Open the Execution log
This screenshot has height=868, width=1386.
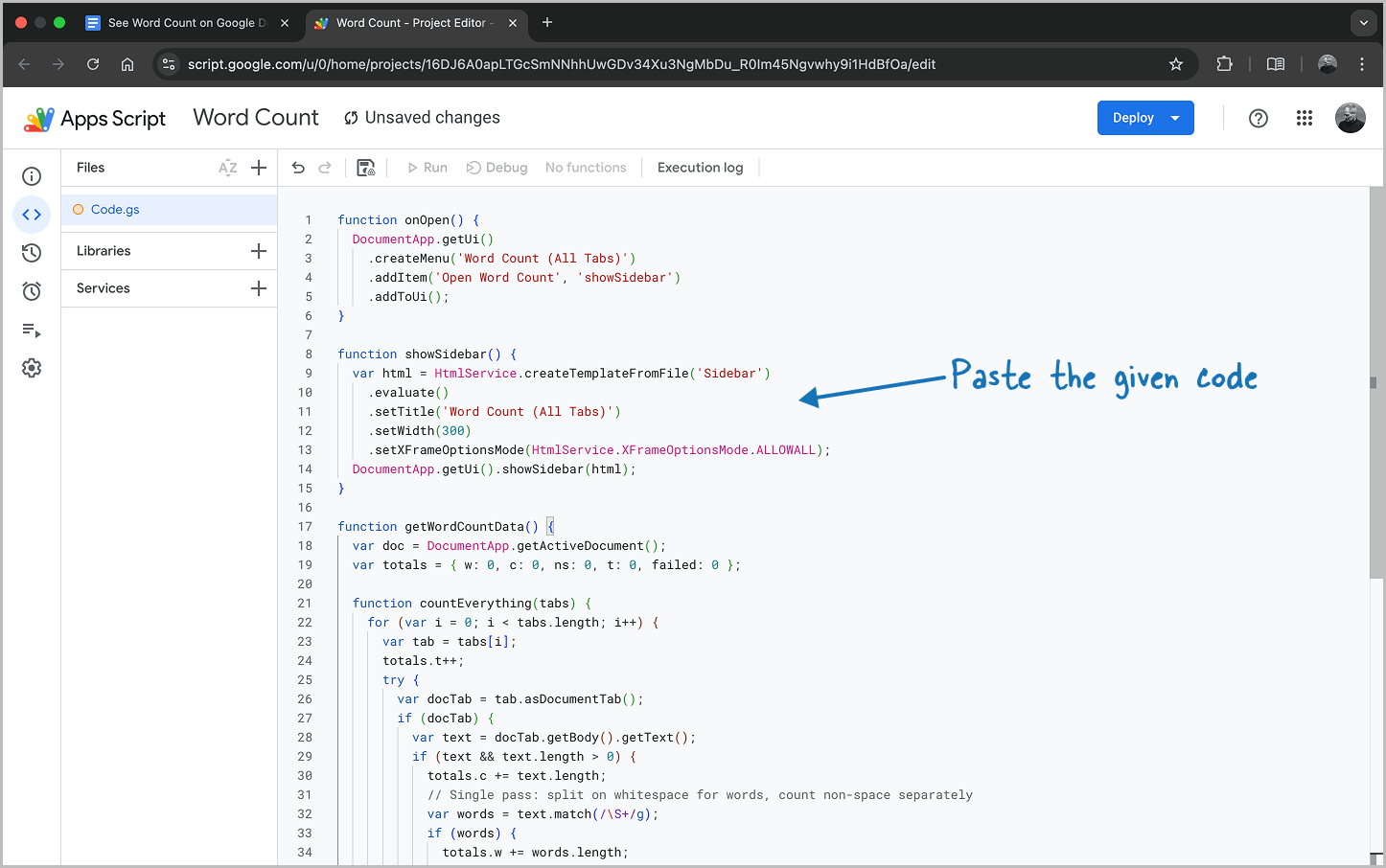coord(700,168)
